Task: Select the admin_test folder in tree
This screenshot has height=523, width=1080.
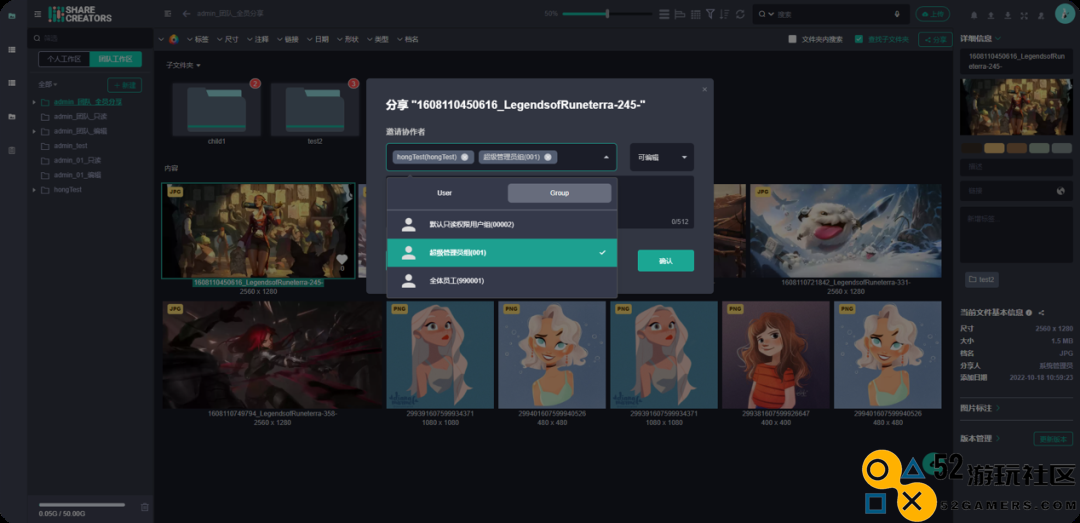Action: 70,146
